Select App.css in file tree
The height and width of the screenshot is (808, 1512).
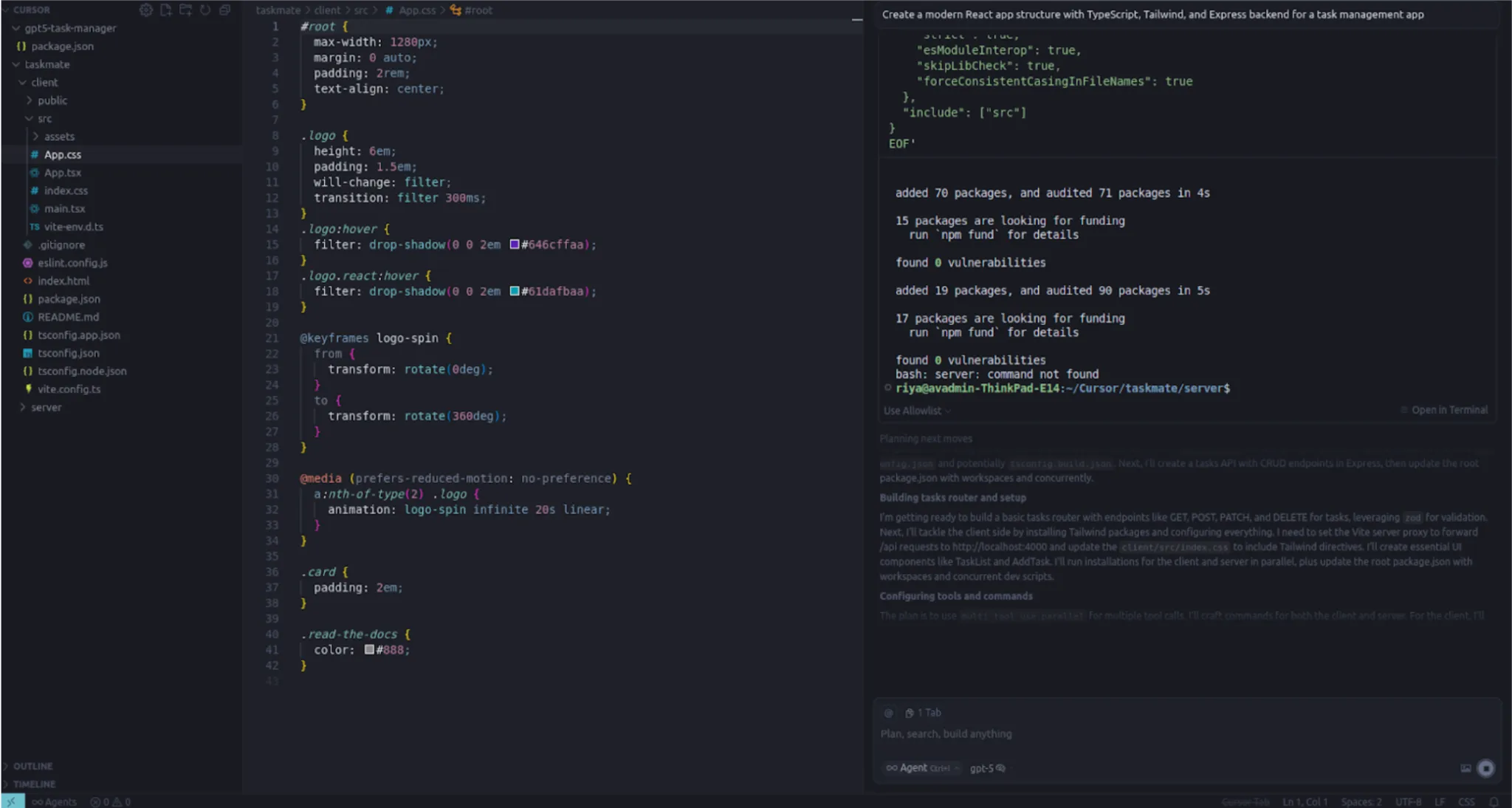[62, 154]
